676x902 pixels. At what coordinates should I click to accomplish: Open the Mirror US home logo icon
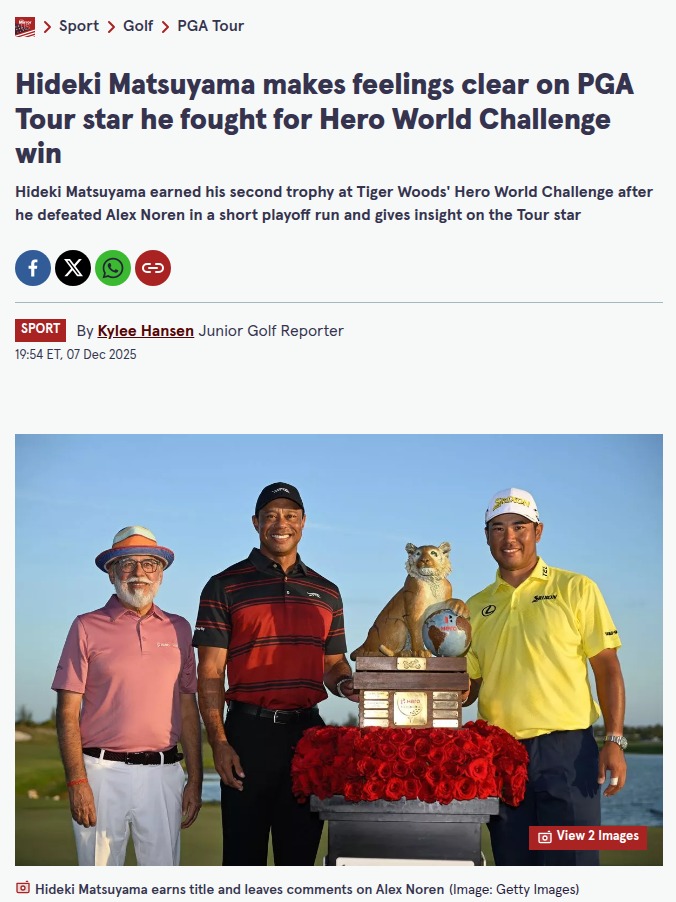25,26
